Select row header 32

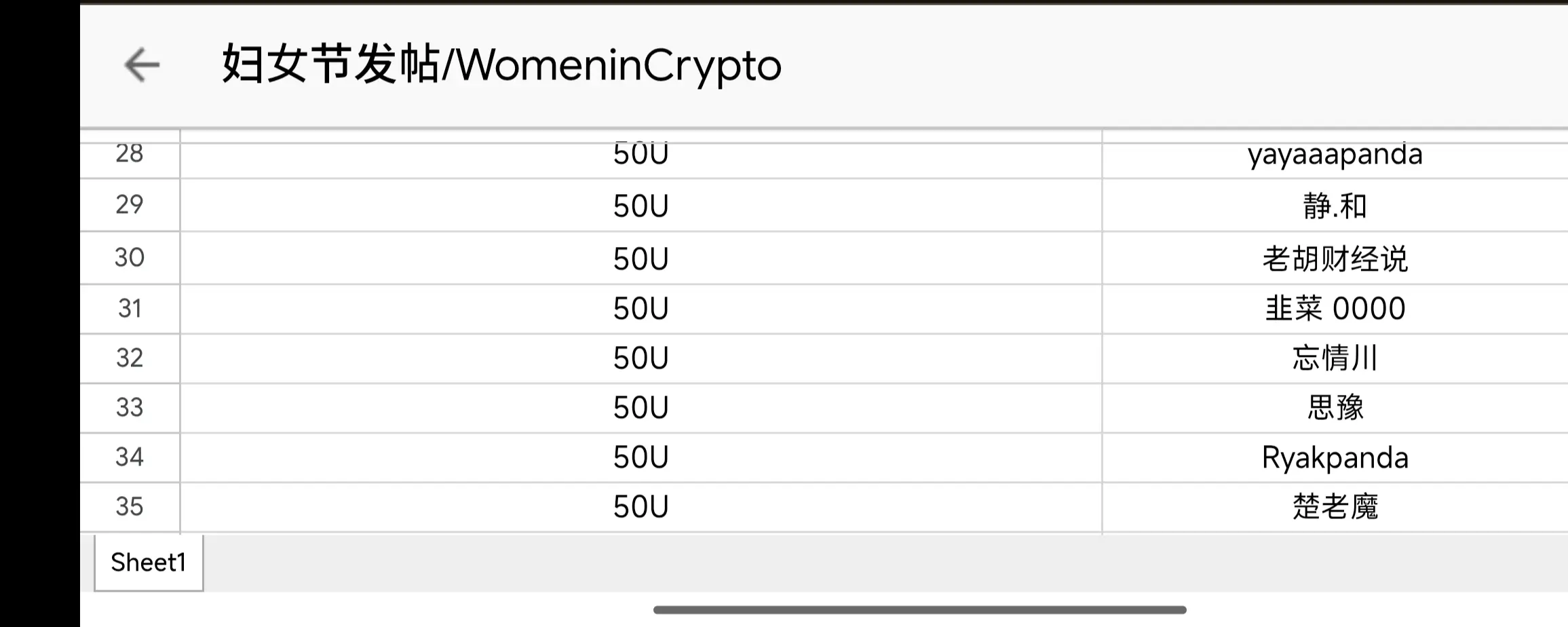pyautogui.click(x=130, y=358)
